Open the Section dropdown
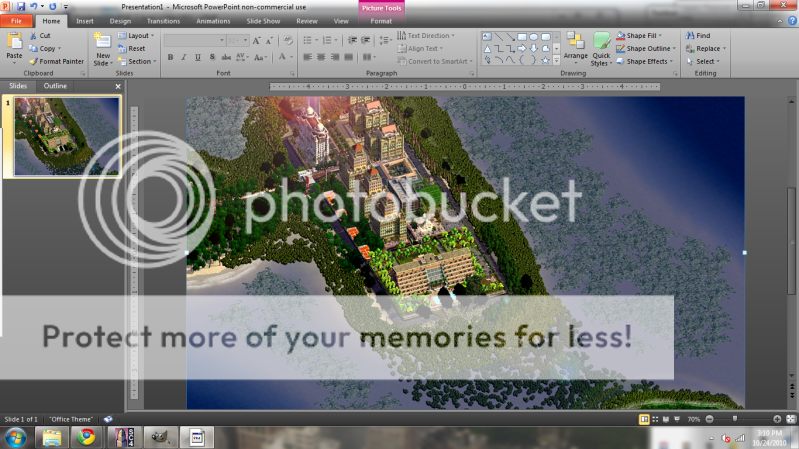The height and width of the screenshot is (449, 799). click(137, 61)
